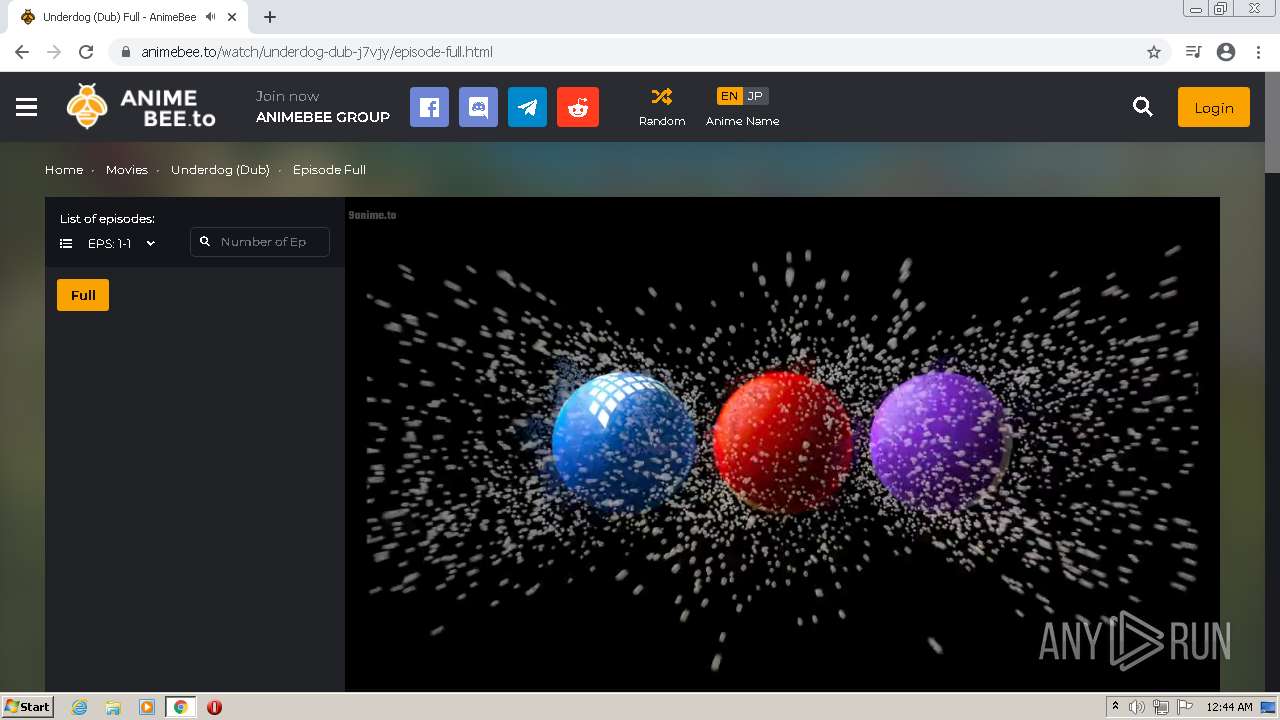The height and width of the screenshot is (720, 1280).
Task: Go back in browser history
Action: (22, 52)
